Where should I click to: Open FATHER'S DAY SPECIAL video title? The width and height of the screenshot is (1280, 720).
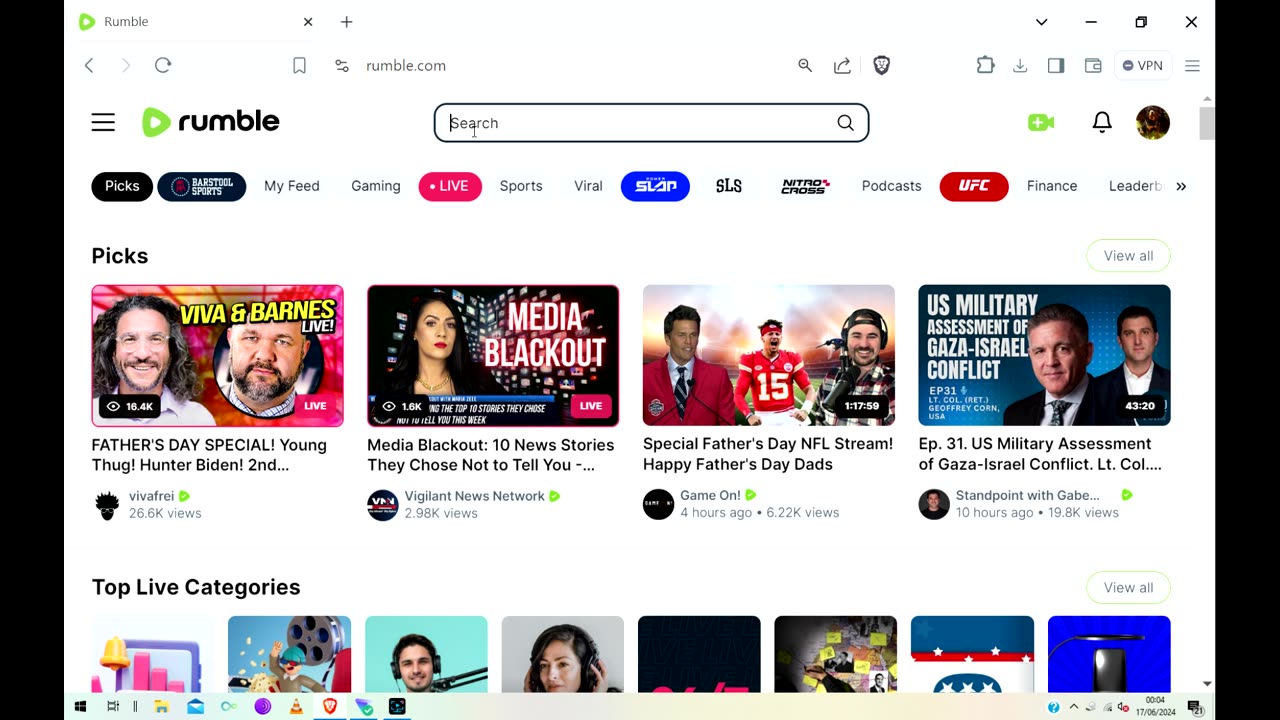(x=209, y=455)
